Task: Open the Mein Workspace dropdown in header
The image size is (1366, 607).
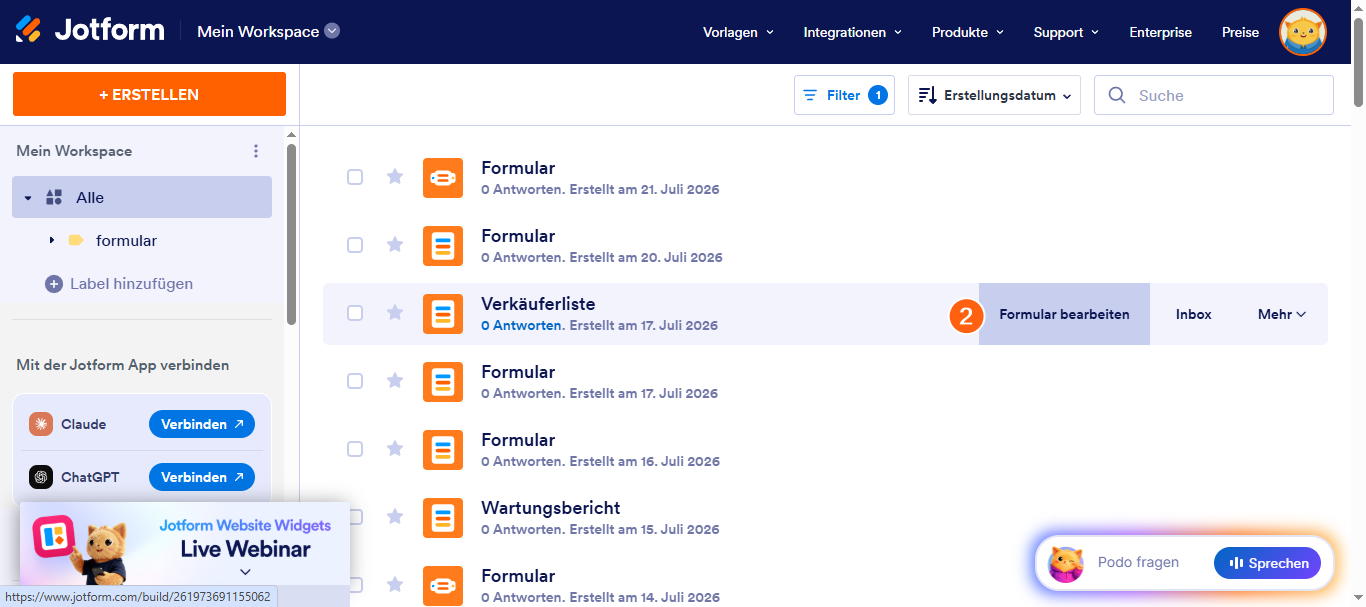Action: (268, 31)
